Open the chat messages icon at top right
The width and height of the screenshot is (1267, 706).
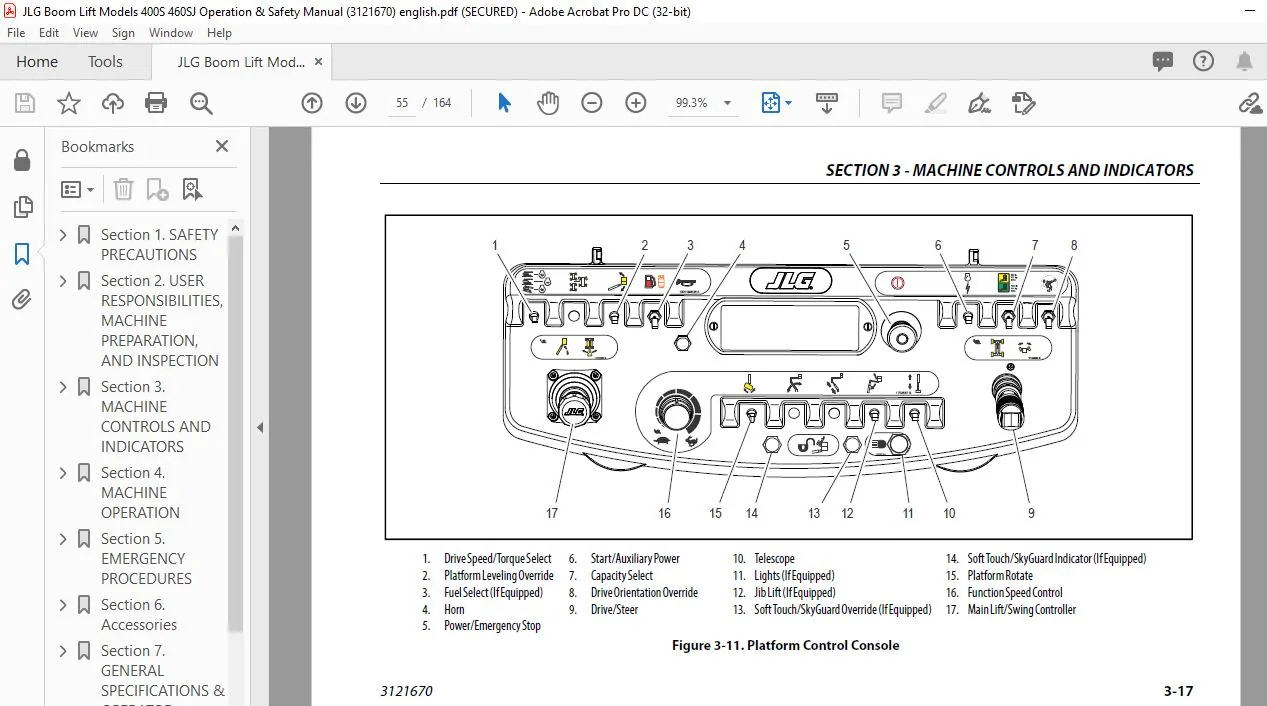coord(1163,61)
